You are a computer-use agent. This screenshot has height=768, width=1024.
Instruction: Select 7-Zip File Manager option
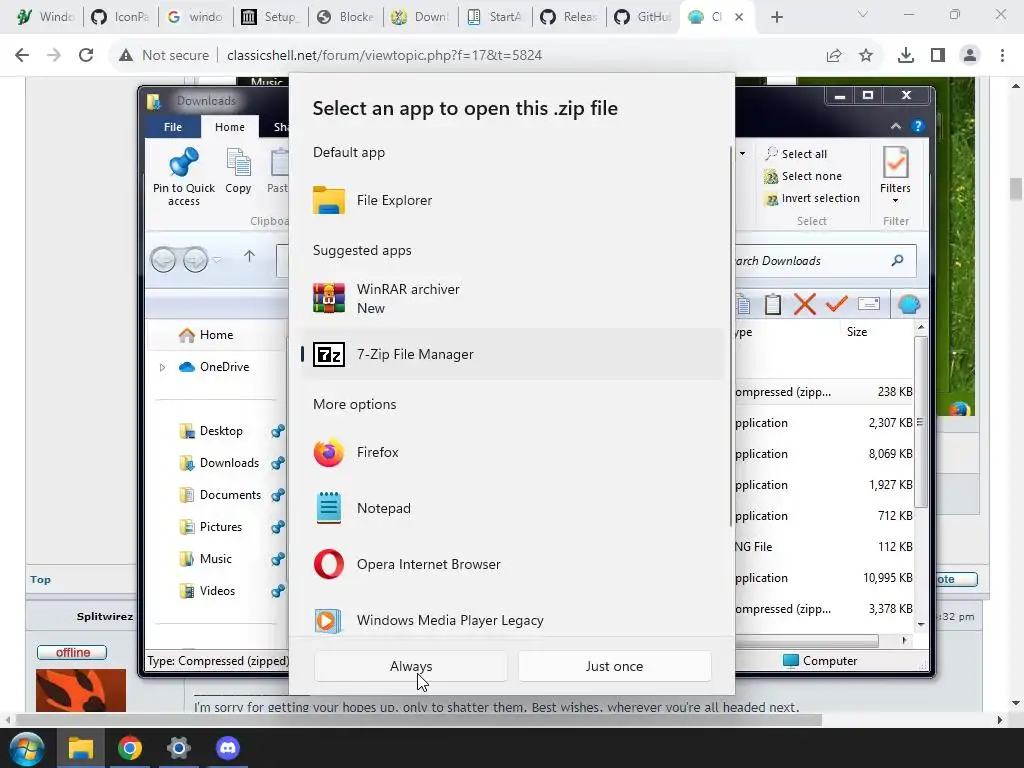click(x=511, y=354)
